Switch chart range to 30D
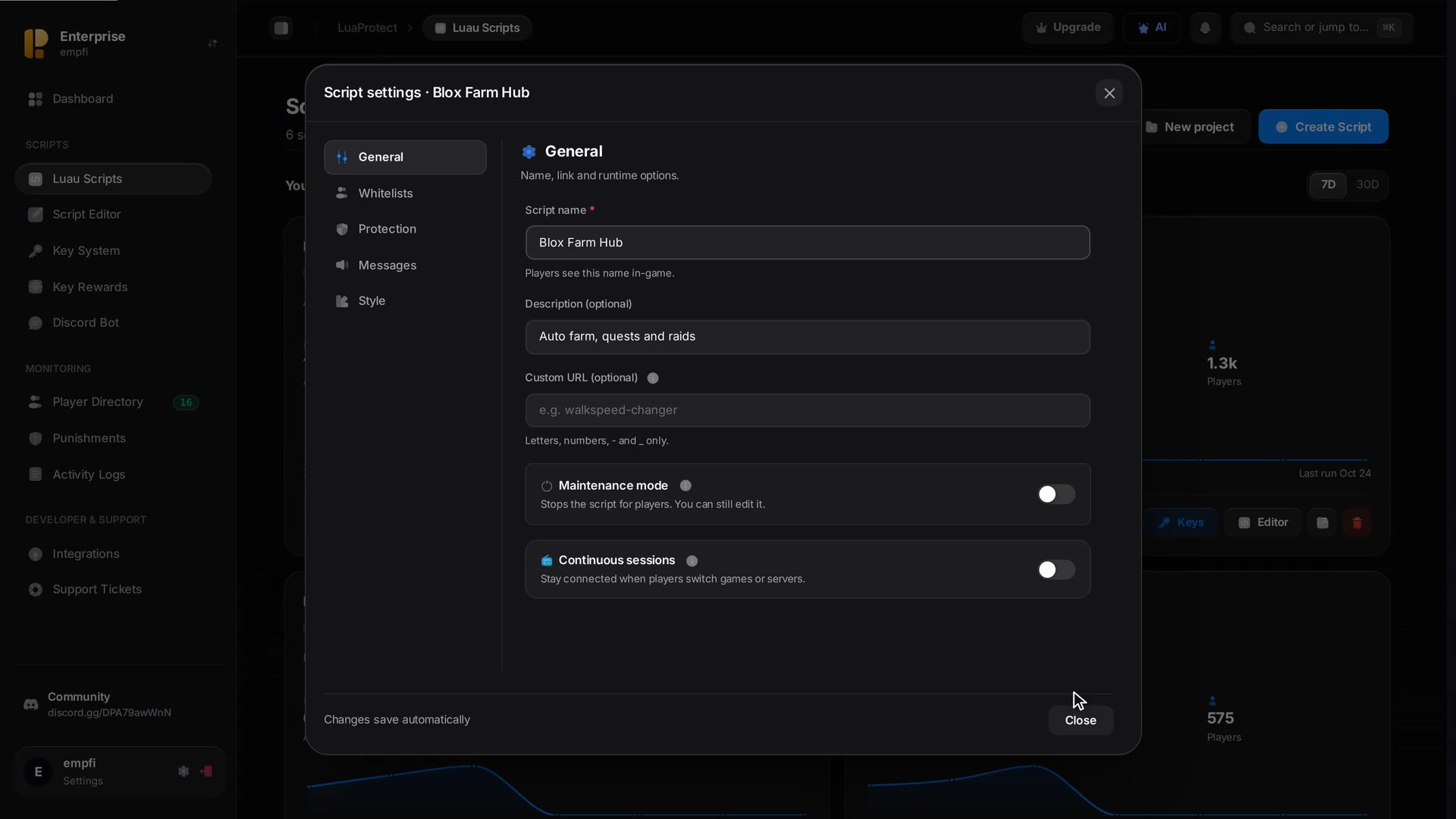The width and height of the screenshot is (1456, 819). click(x=1367, y=184)
